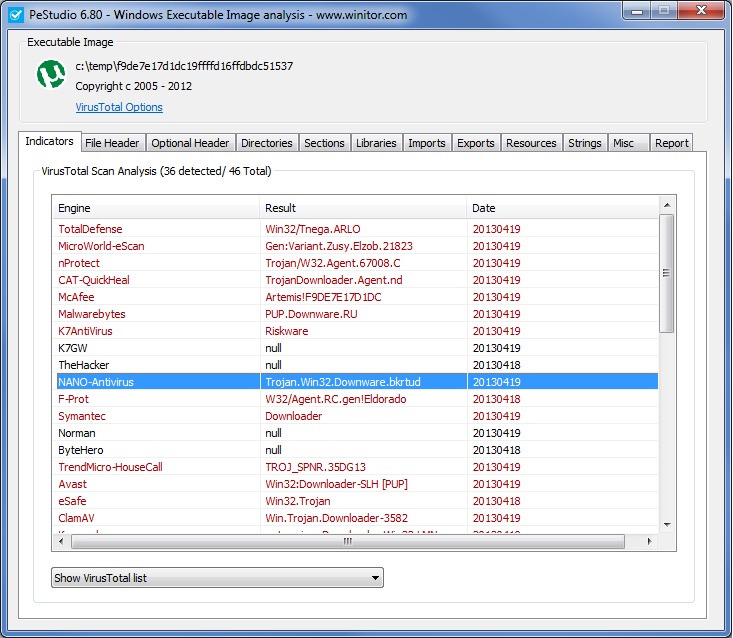This screenshot has height=638, width=733.
Task: Select the TotalDefense engine row
Action: pyautogui.click(x=355, y=229)
